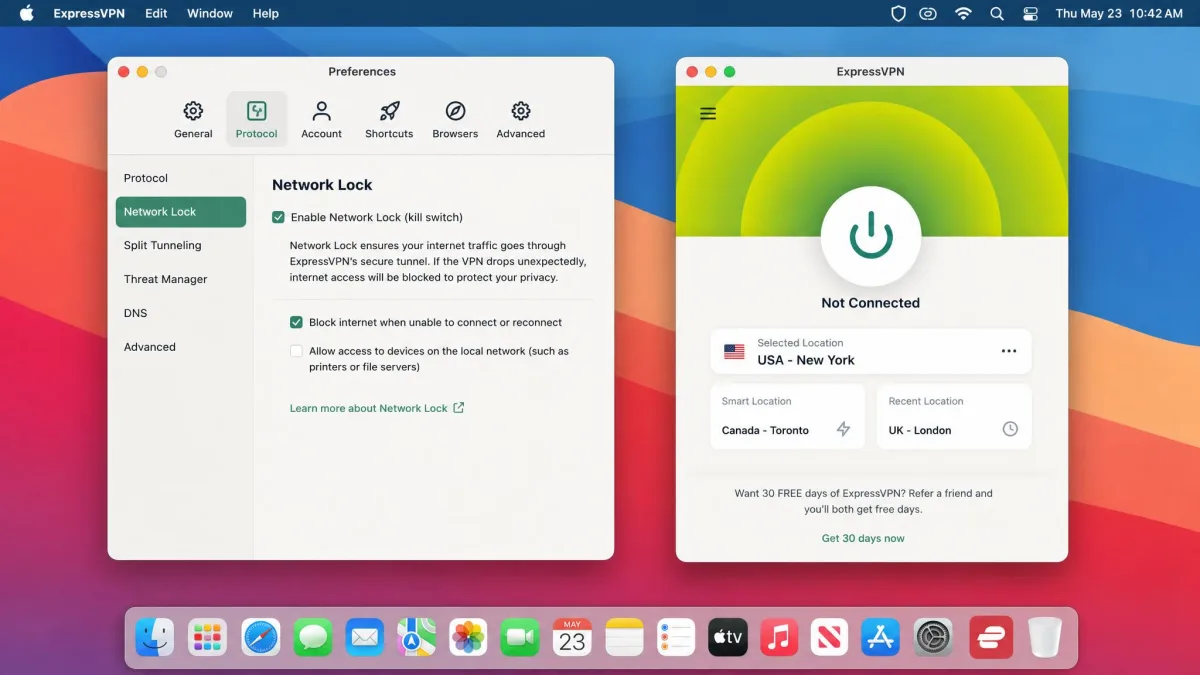
Task: Check Allow access to local network devices
Action: [296, 351]
